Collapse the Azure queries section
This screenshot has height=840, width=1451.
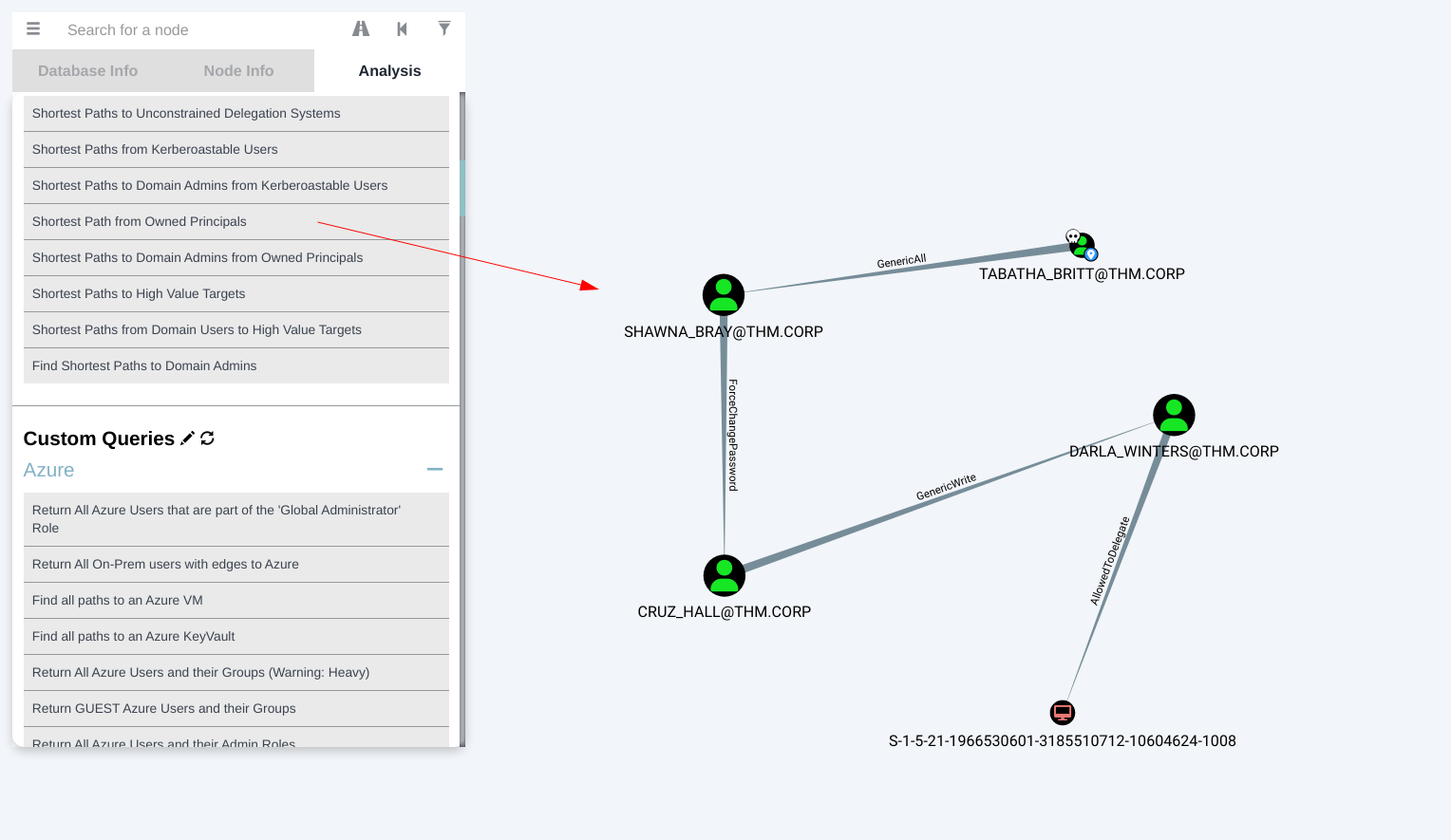(x=435, y=470)
